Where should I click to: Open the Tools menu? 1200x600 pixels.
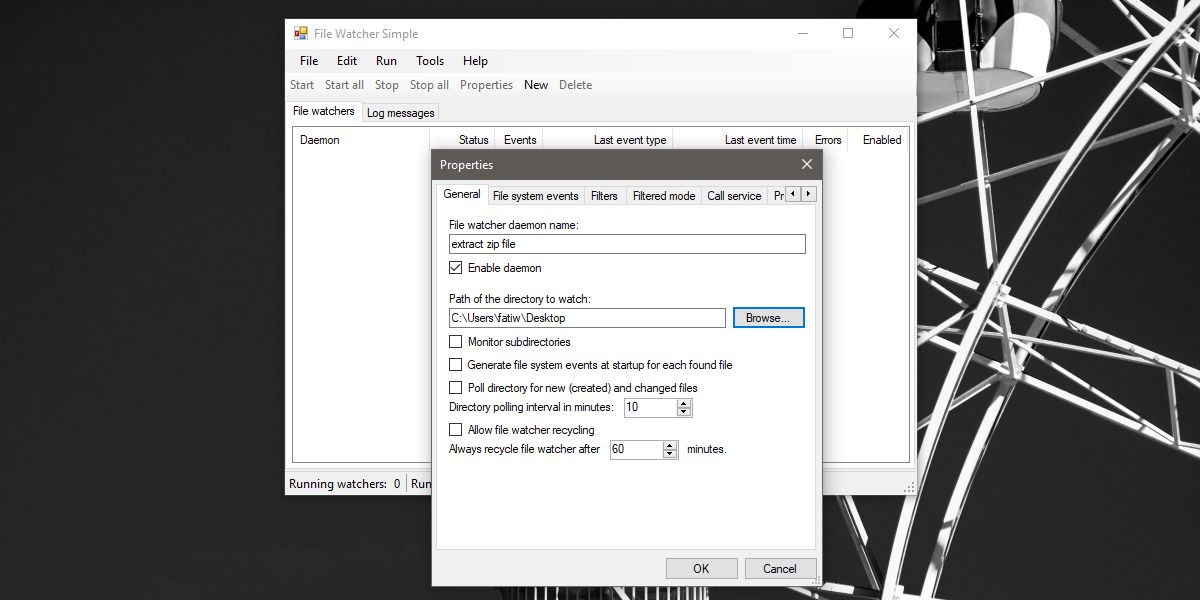(429, 61)
